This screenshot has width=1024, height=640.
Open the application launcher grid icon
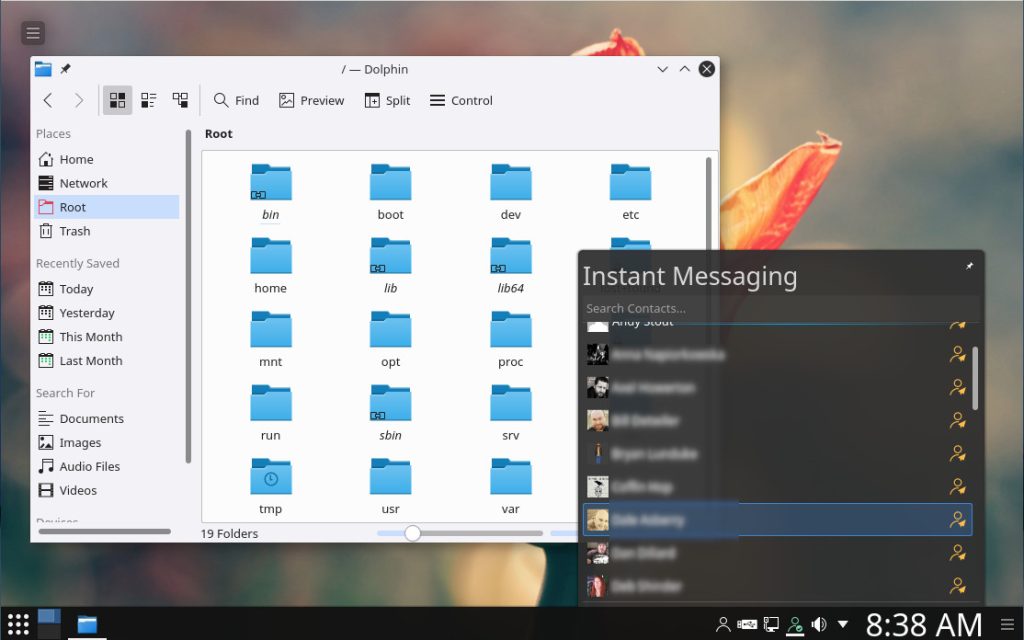17,625
